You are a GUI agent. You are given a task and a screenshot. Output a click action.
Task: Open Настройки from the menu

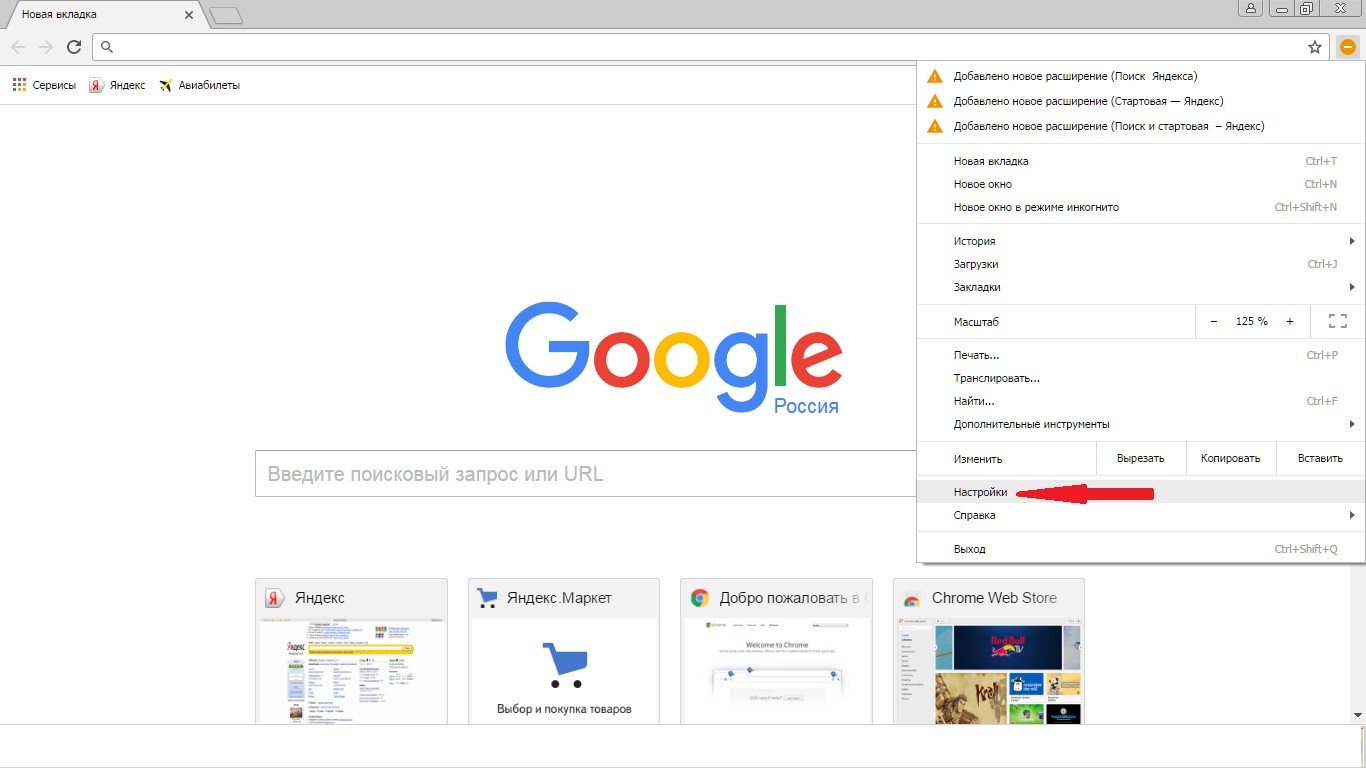pyautogui.click(x=981, y=492)
